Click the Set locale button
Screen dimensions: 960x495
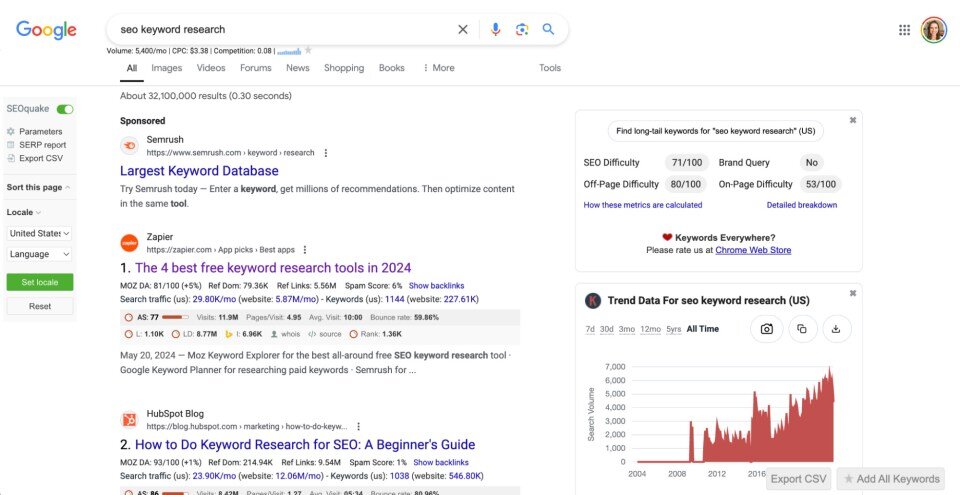pyautogui.click(x=40, y=282)
